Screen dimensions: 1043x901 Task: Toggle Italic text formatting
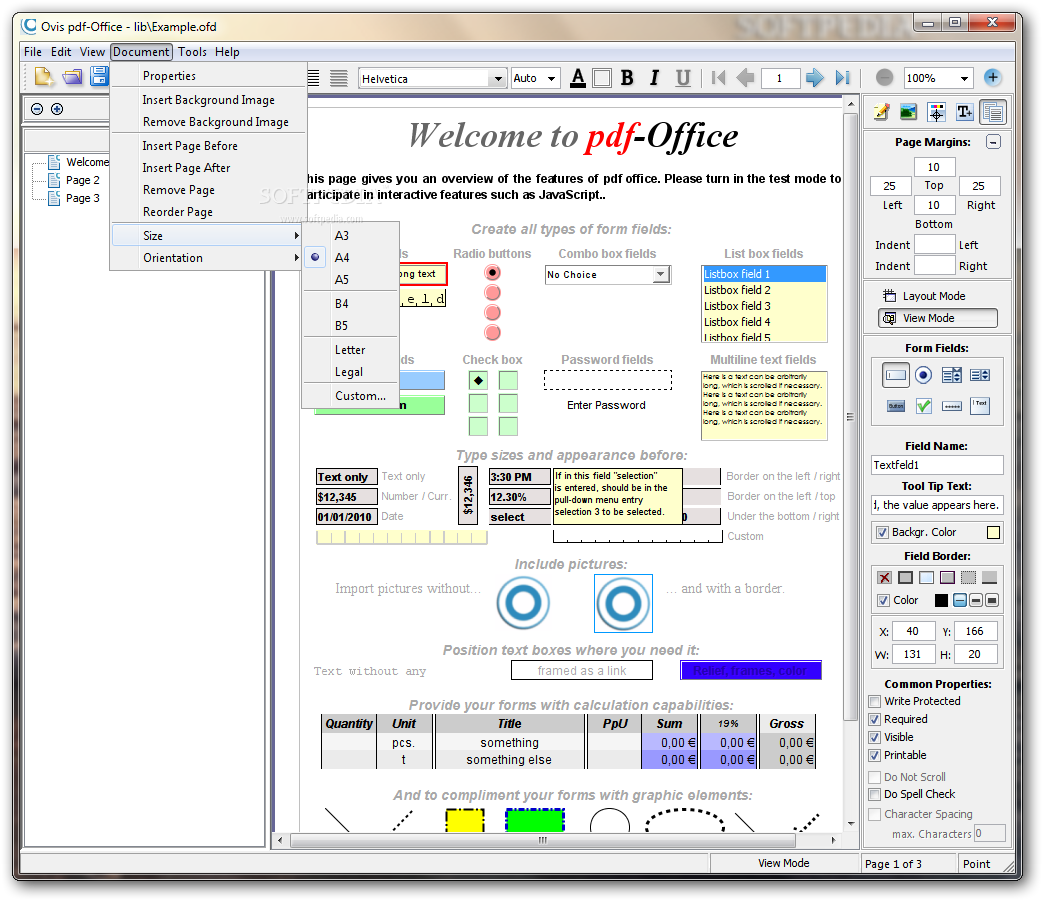655,78
